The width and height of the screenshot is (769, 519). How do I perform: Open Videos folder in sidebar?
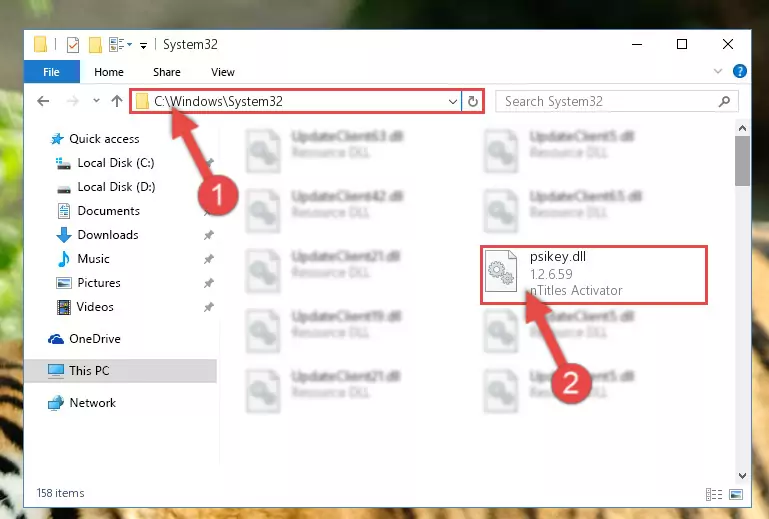85,307
